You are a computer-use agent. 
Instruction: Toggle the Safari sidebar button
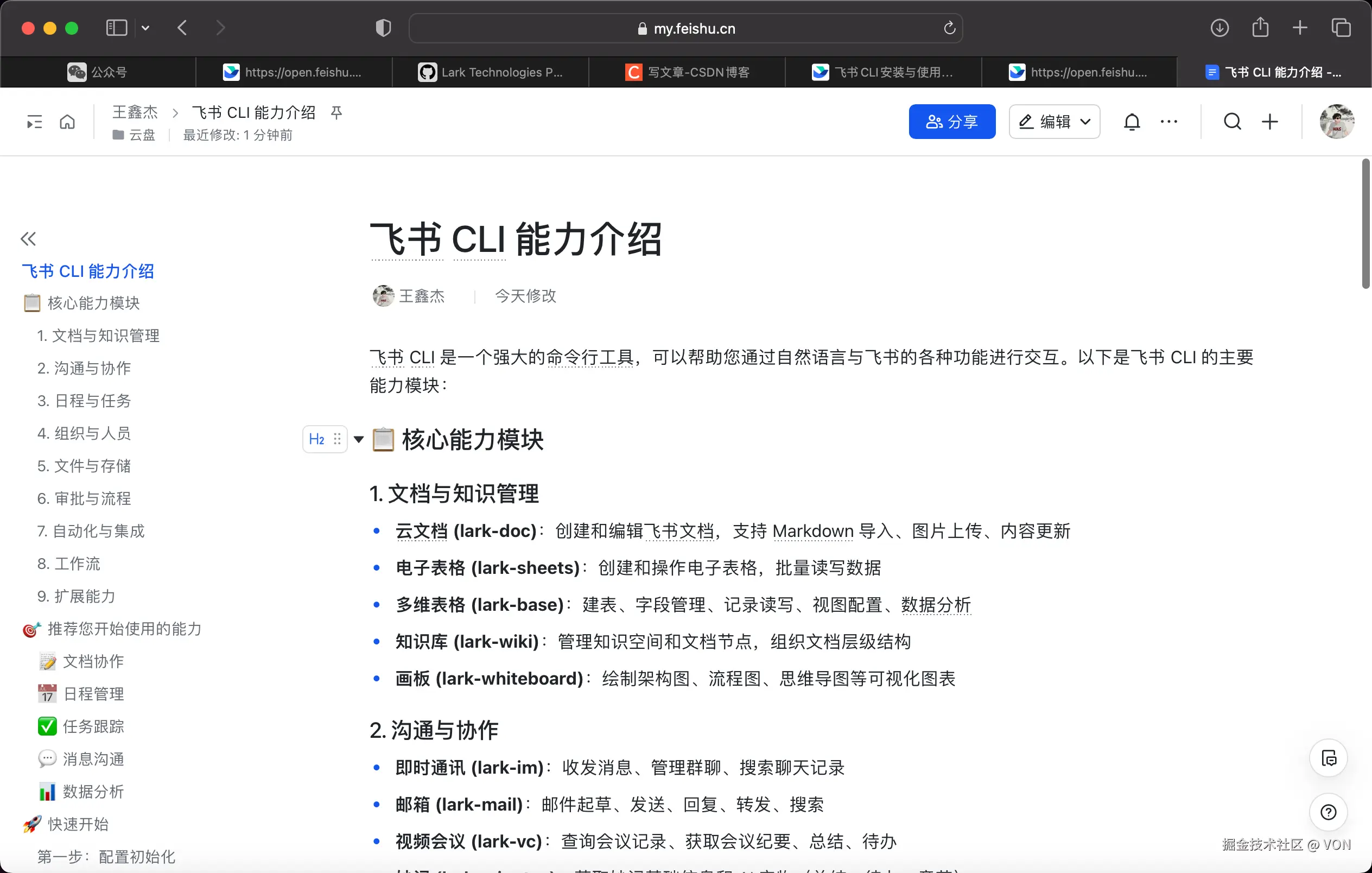(116, 28)
